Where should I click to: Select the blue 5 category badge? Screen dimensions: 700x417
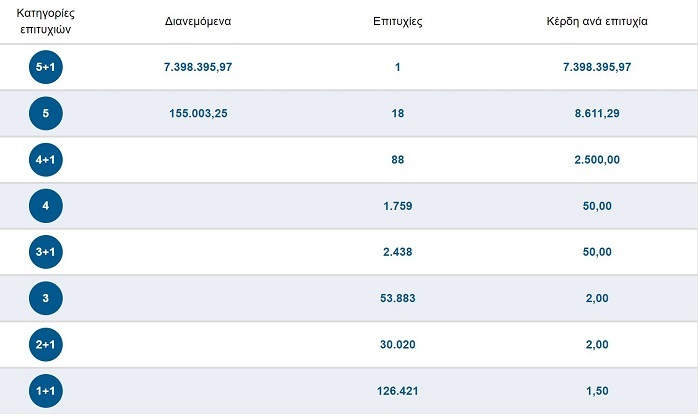click(46, 114)
